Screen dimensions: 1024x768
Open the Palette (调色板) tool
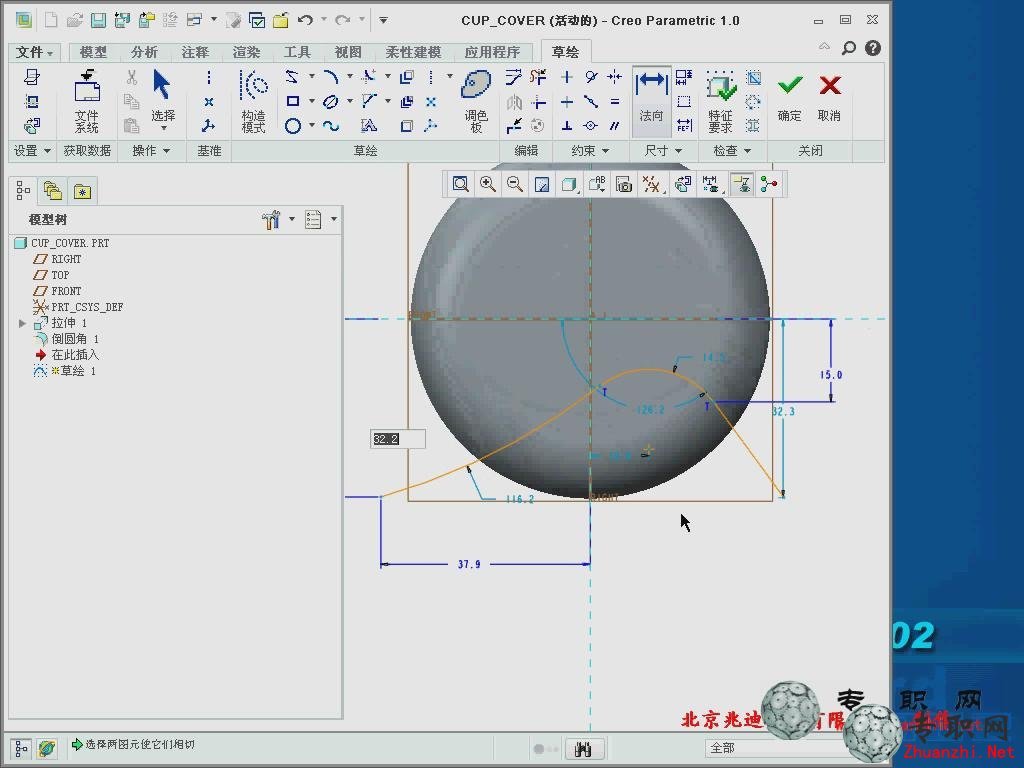(476, 101)
